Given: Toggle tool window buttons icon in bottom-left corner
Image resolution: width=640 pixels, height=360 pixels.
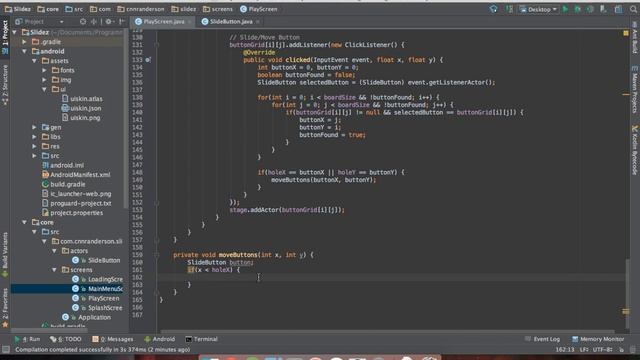Looking at the screenshot, I should (6, 349).
